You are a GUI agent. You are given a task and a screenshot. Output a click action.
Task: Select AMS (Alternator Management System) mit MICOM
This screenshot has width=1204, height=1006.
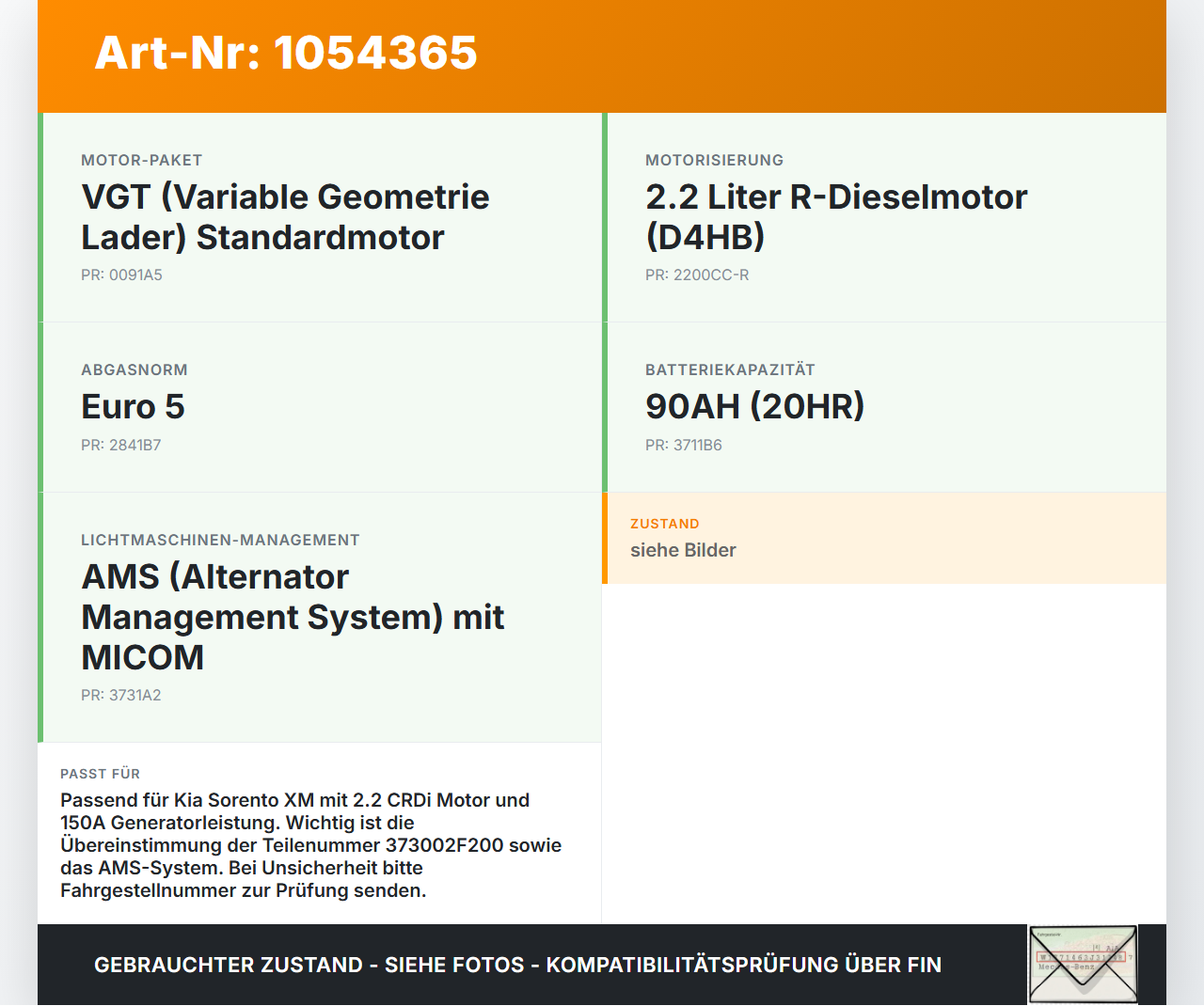[293, 617]
